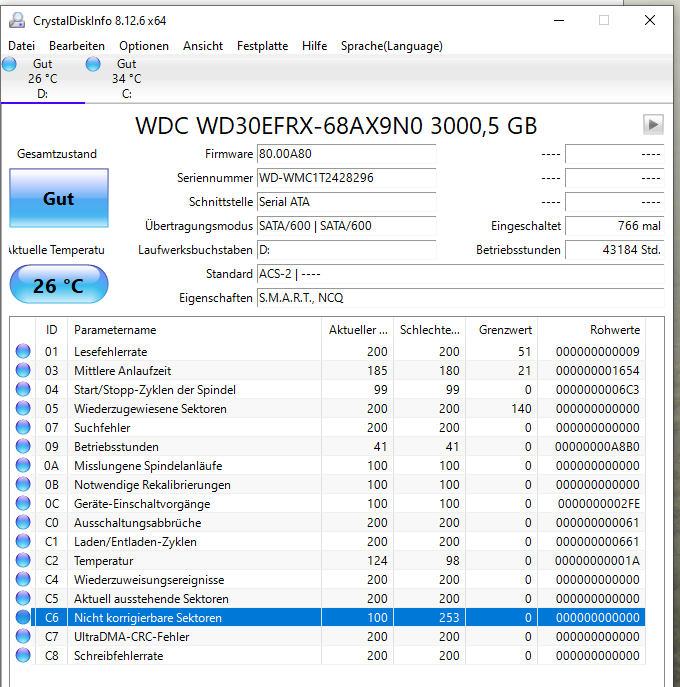Click status orb for Wiederzuweisungsereignisse row

(23, 579)
